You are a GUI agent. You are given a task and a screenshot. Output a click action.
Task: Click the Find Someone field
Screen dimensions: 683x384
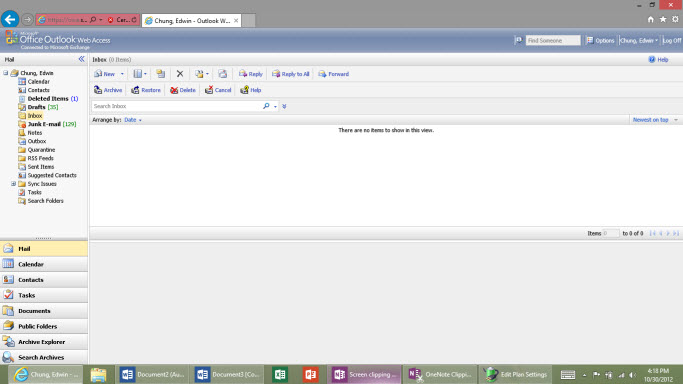[x=553, y=40]
